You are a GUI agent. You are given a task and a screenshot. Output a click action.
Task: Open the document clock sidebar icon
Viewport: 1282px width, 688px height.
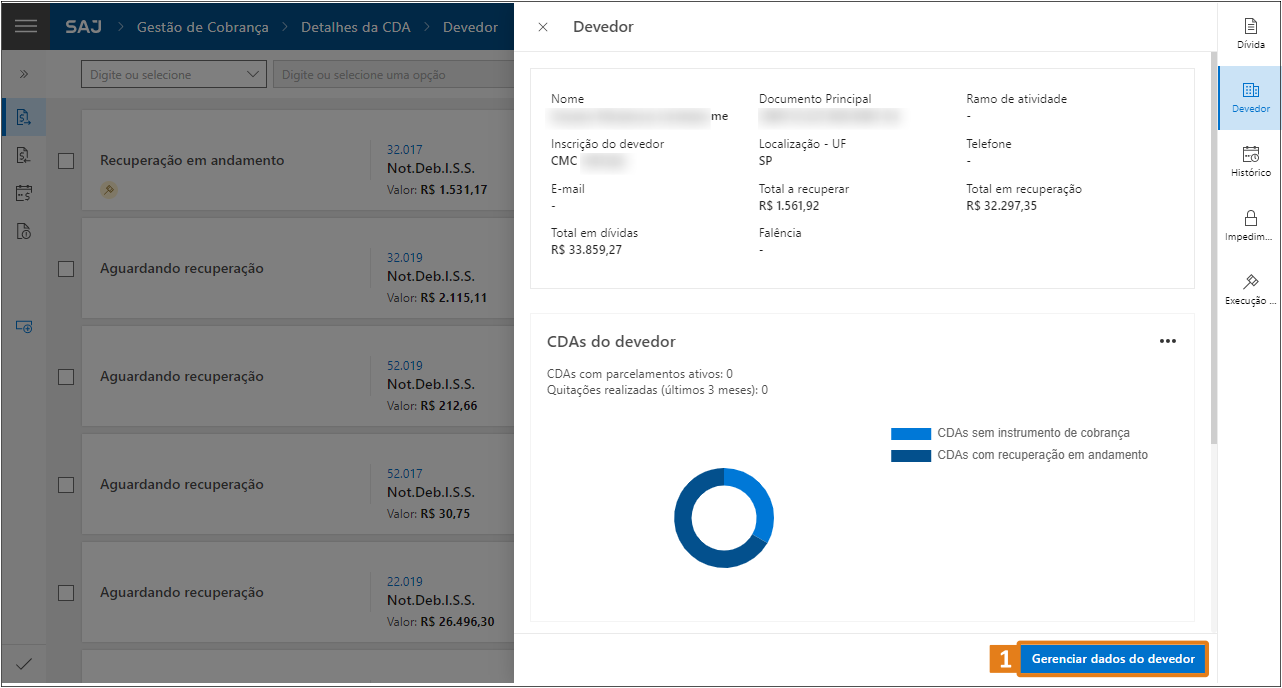click(24, 231)
